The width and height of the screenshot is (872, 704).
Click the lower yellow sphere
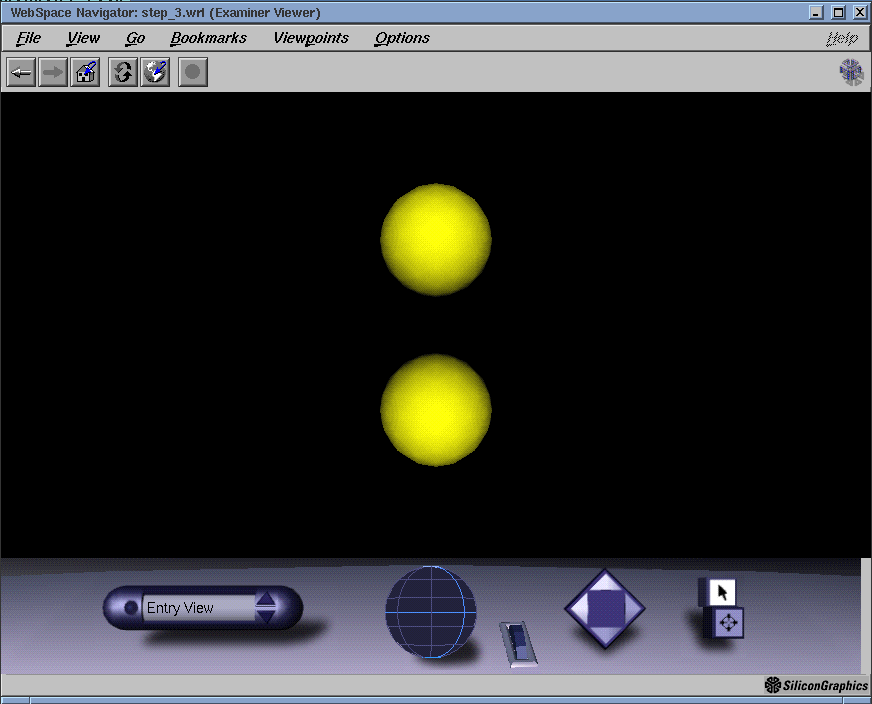point(436,410)
